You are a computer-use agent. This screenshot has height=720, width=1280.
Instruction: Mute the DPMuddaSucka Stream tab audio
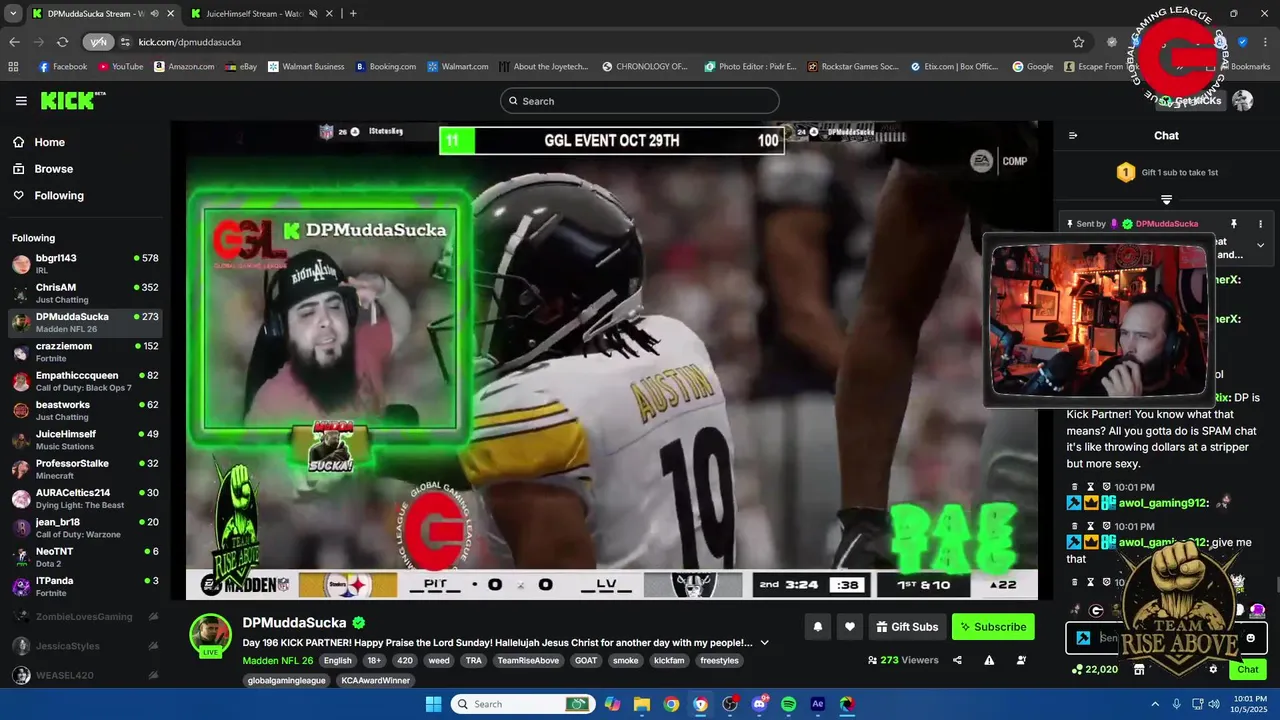click(154, 14)
